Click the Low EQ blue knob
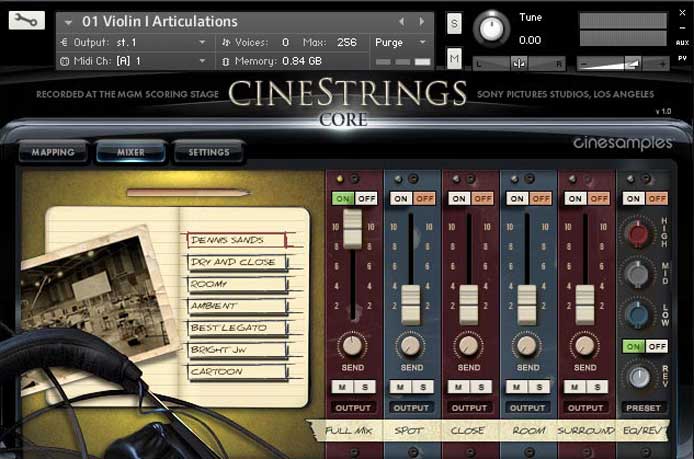The height and width of the screenshot is (459, 694). pyautogui.click(x=638, y=314)
